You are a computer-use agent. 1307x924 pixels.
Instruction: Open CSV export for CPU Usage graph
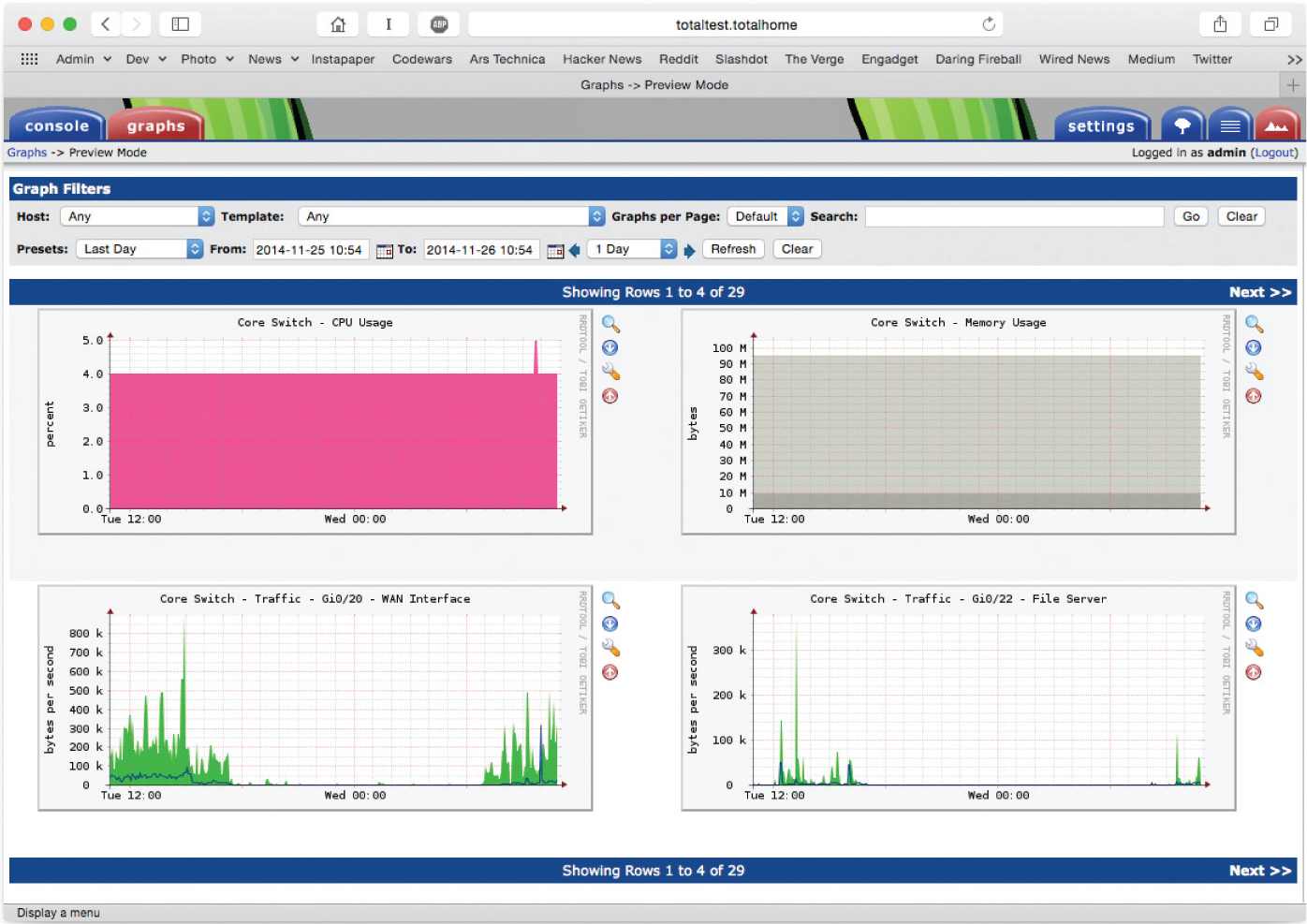pos(609,348)
